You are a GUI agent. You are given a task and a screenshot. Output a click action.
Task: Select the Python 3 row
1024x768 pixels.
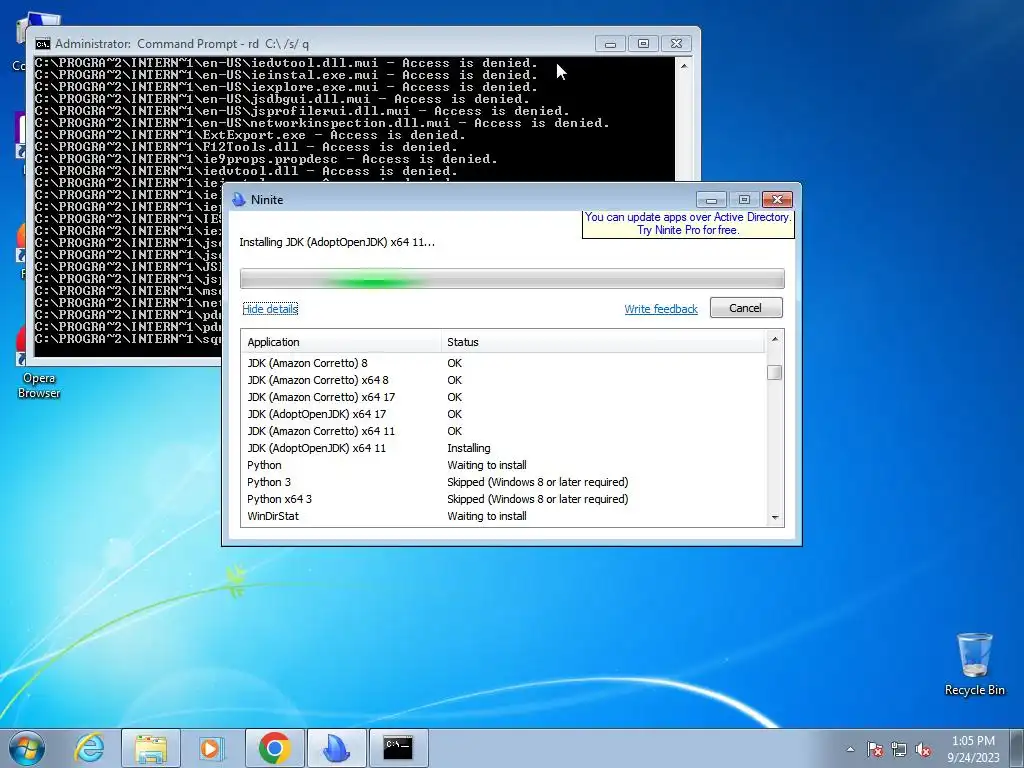tap(503, 482)
